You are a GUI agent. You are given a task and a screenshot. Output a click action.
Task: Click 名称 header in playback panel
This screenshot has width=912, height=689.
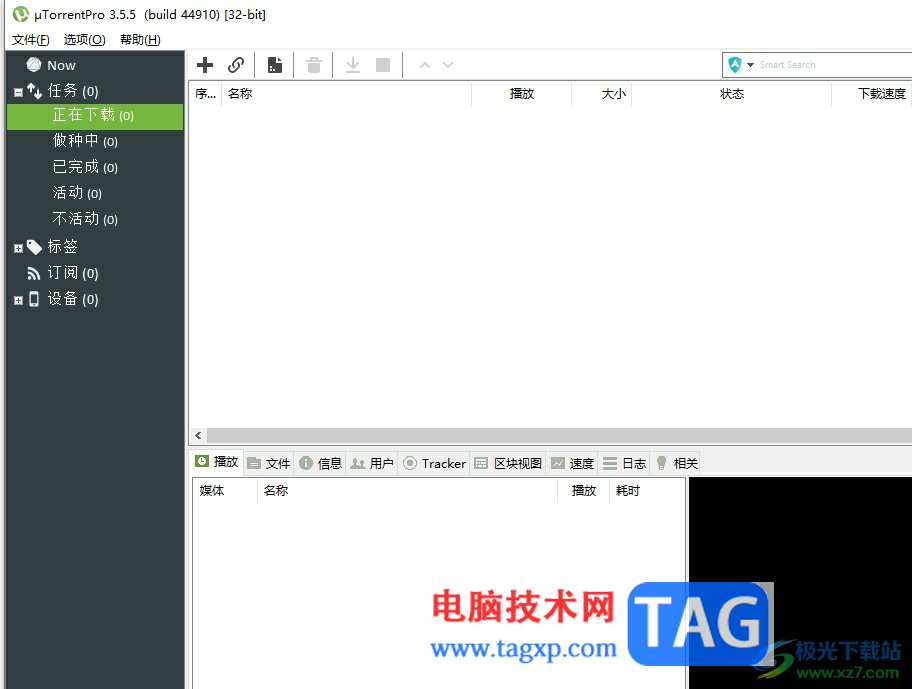[407, 491]
